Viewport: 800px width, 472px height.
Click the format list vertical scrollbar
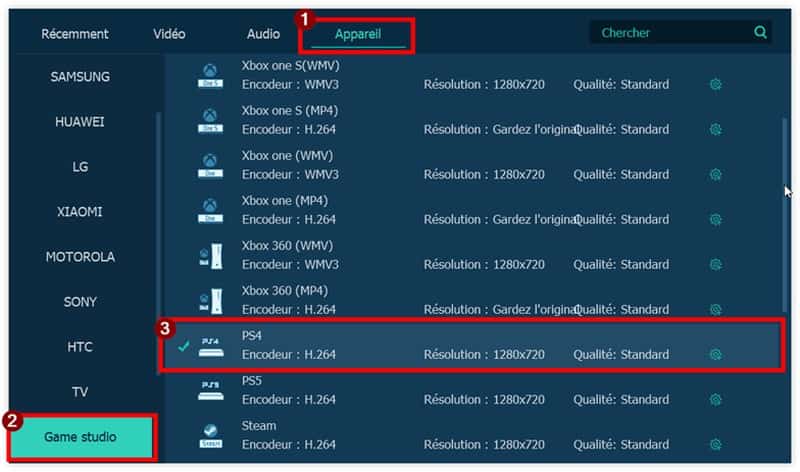[784, 214]
